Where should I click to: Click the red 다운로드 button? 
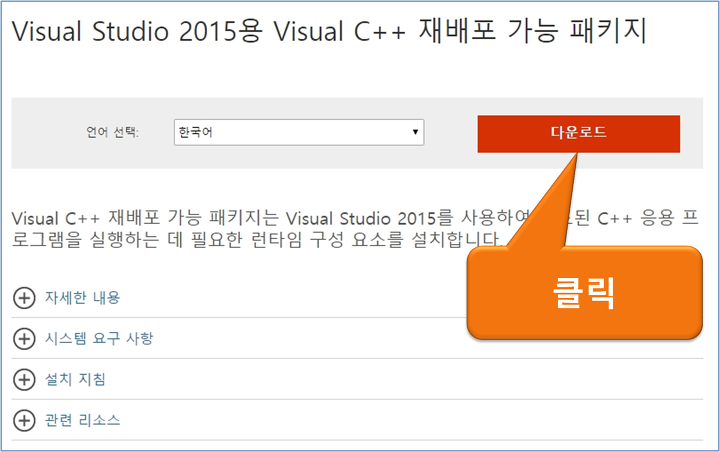[579, 134]
